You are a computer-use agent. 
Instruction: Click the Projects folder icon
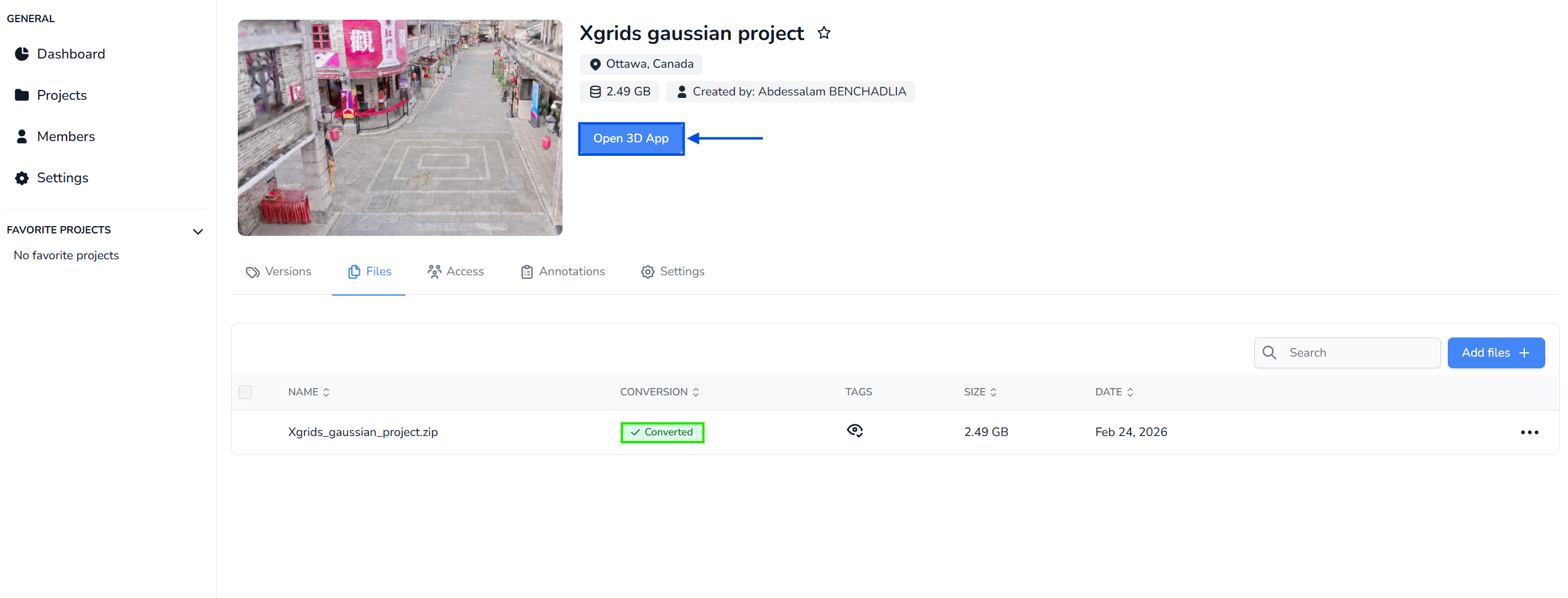(x=22, y=95)
